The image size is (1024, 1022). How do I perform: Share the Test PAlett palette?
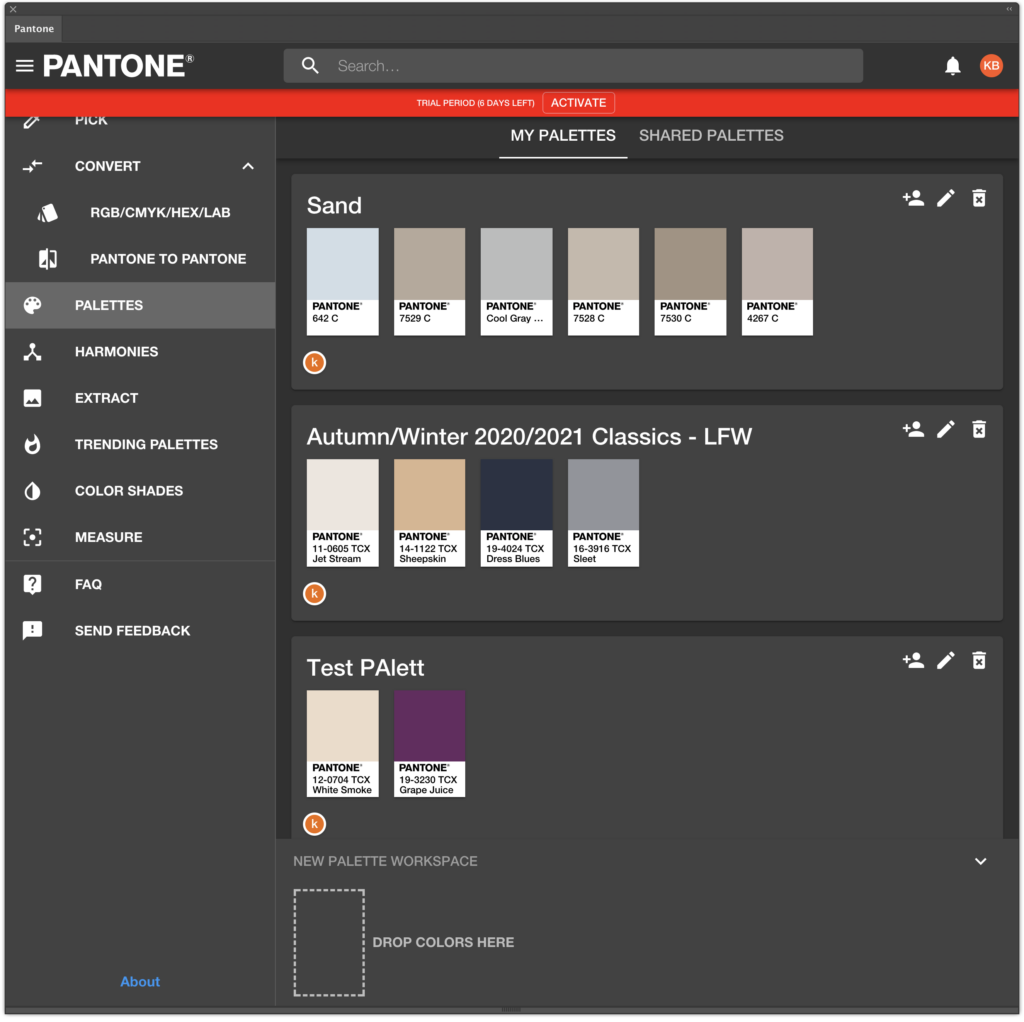coord(913,661)
